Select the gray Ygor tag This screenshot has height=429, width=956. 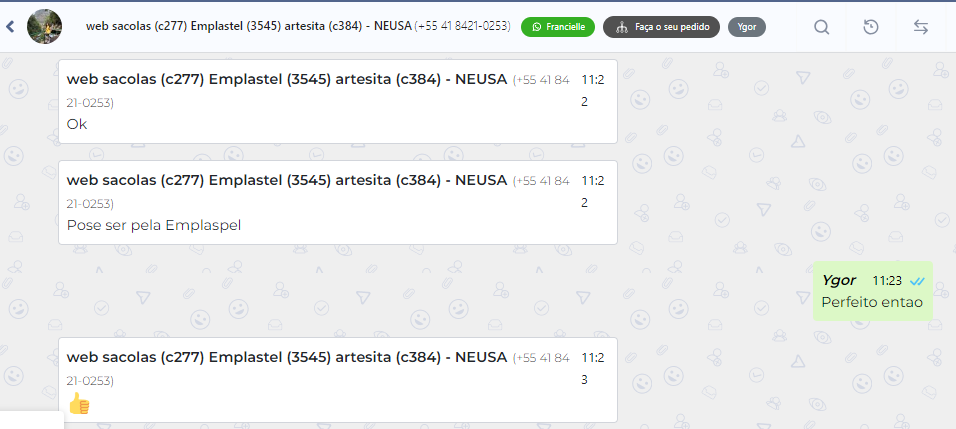[746, 27]
